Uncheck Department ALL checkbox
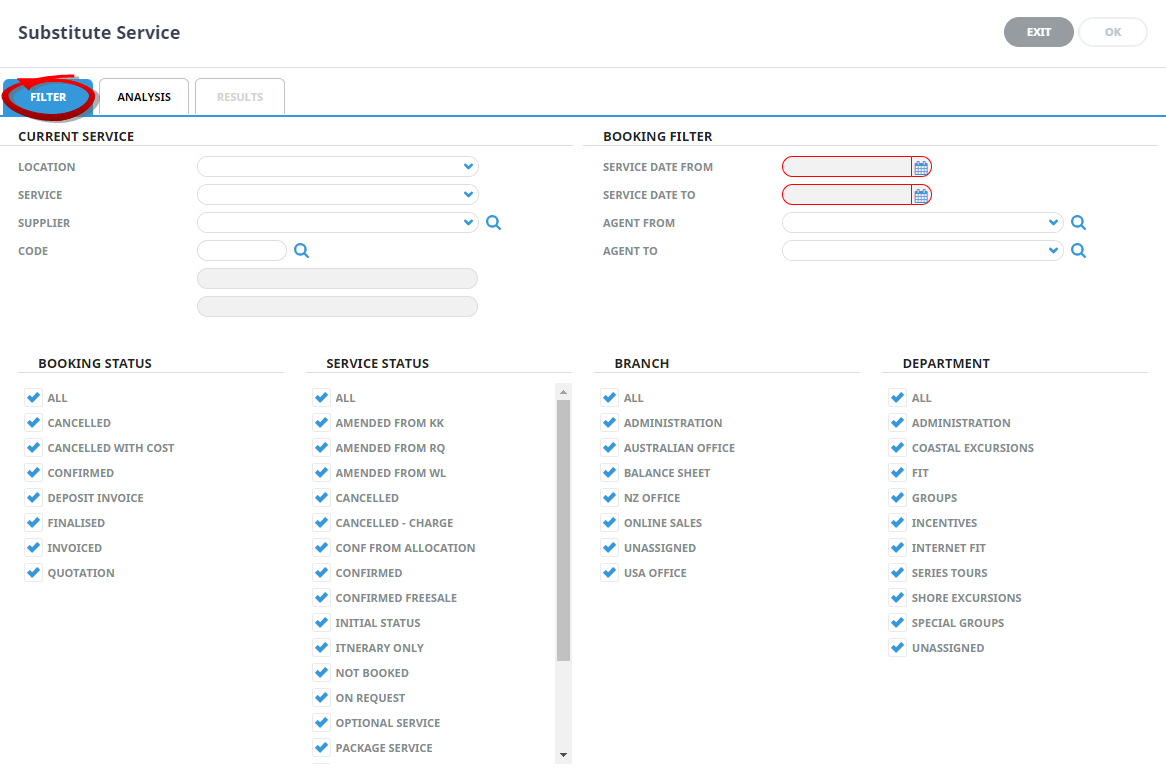 coord(898,397)
